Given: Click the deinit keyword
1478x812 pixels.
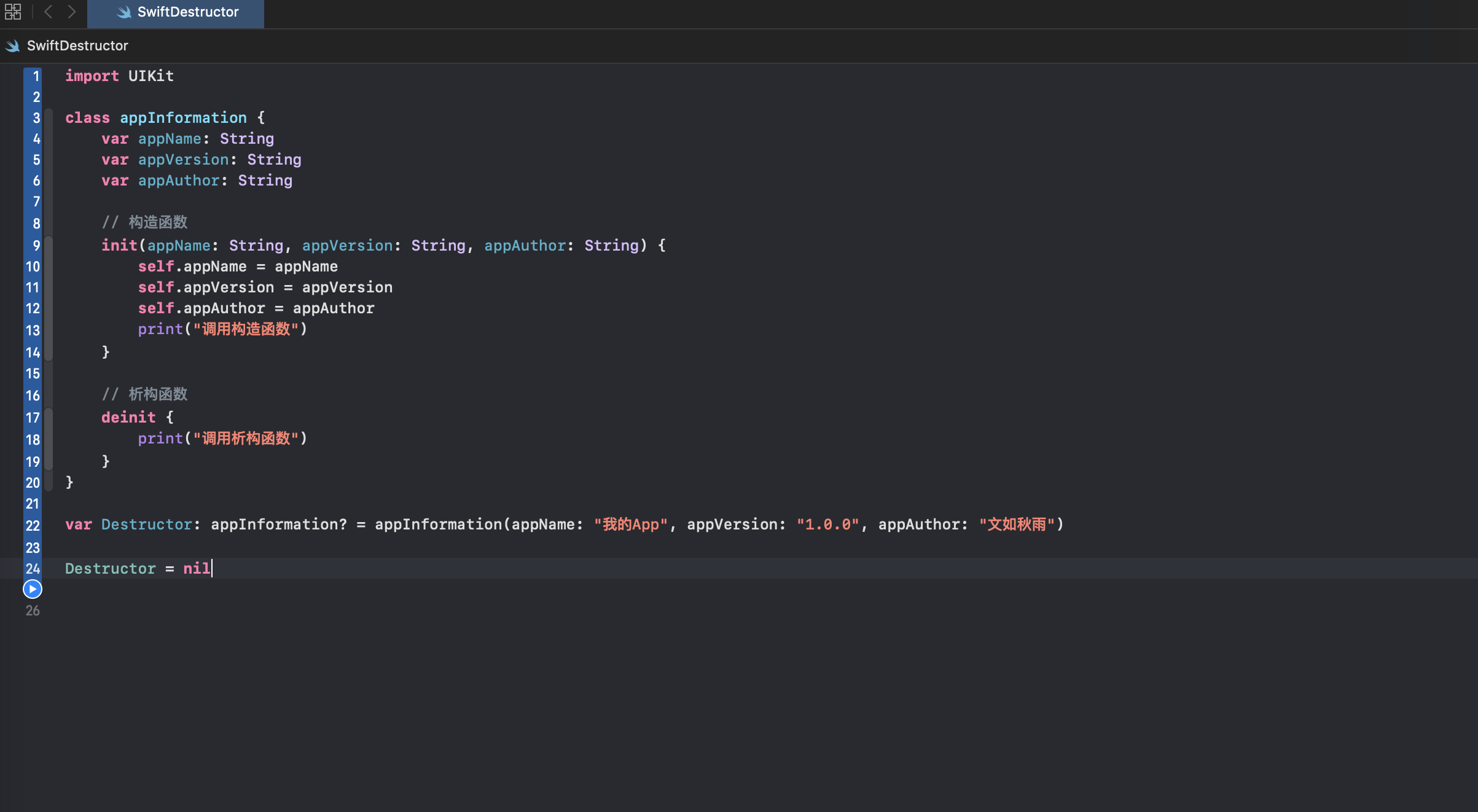Looking at the screenshot, I should 128,418.
